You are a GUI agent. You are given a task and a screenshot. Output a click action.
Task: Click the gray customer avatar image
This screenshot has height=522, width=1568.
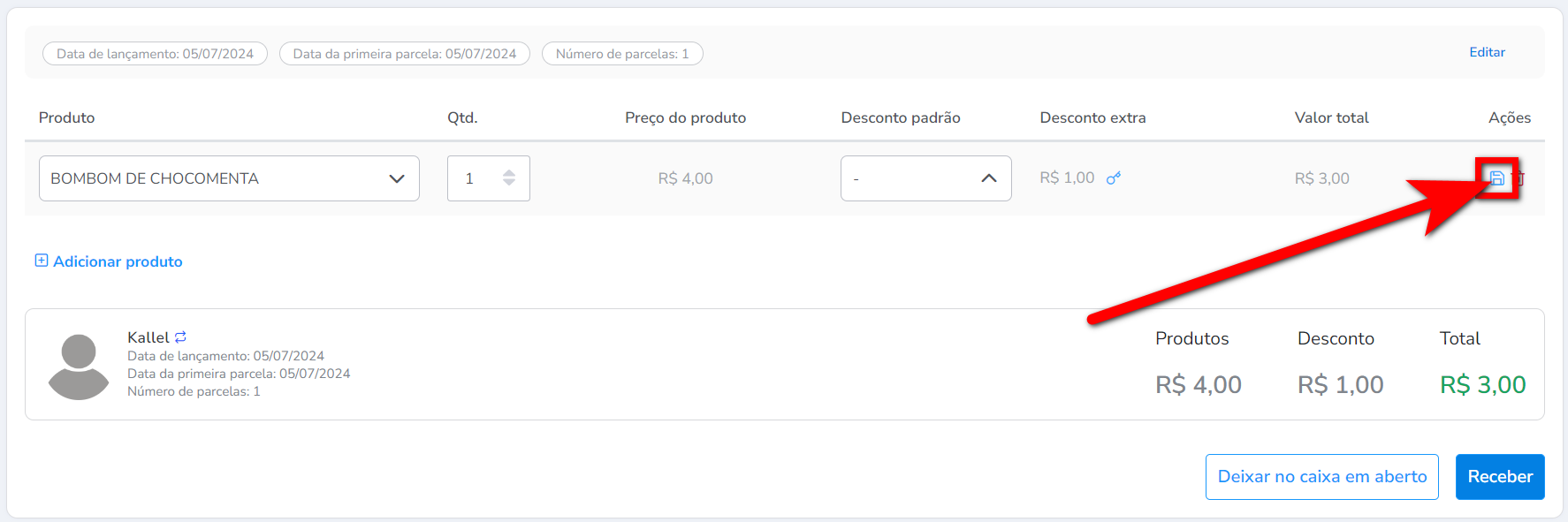(79, 366)
